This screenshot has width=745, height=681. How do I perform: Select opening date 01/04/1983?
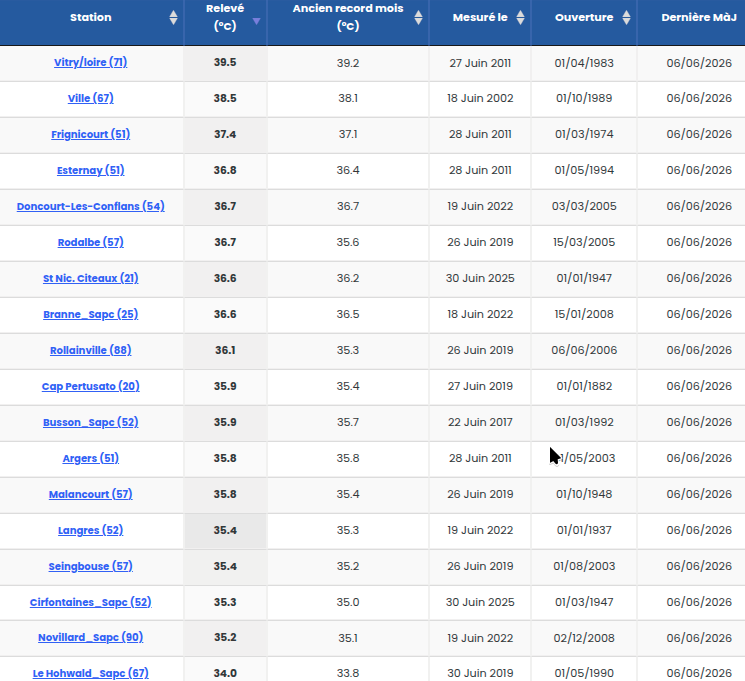click(x=584, y=63)
